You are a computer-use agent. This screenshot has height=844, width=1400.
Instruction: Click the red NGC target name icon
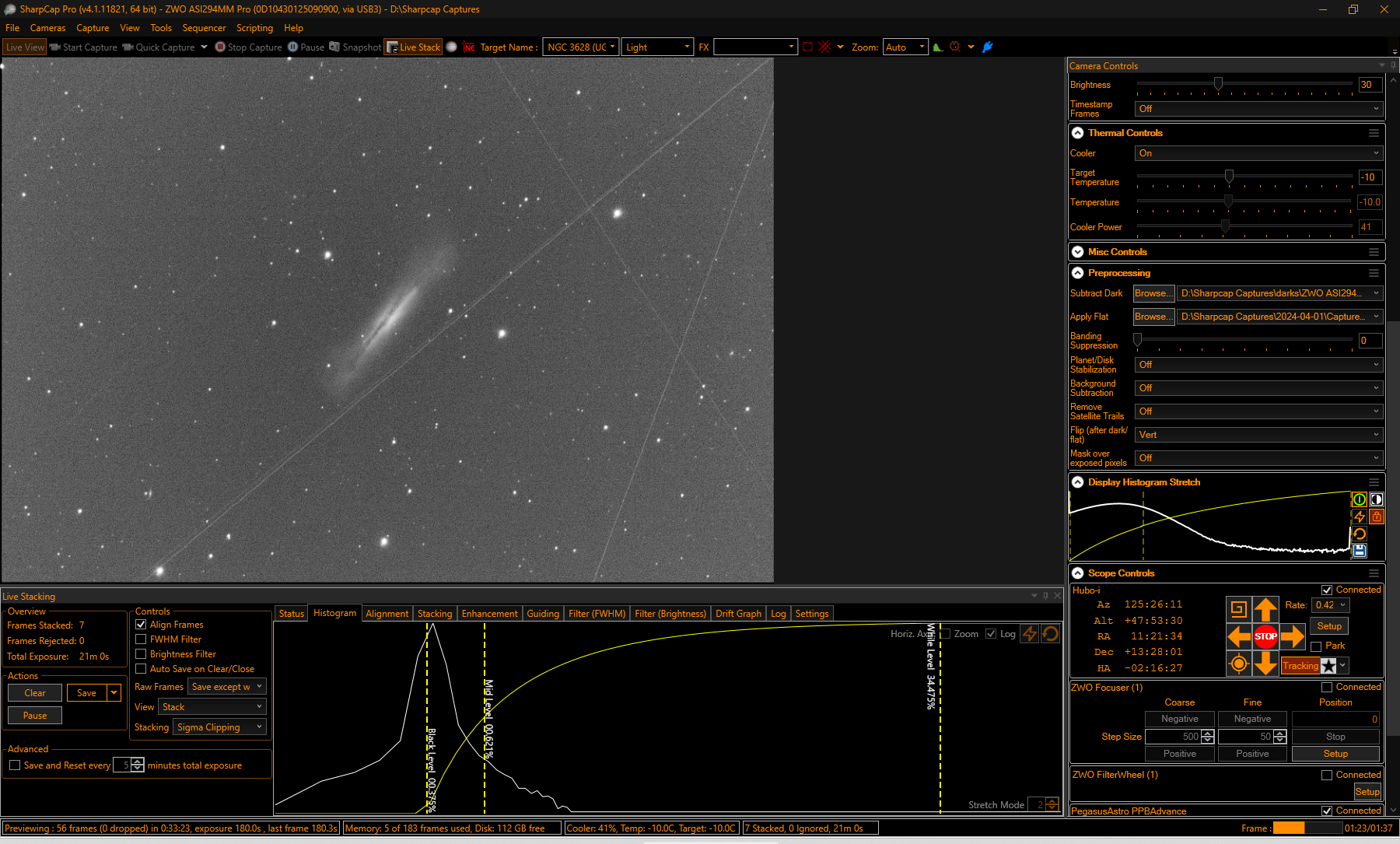coord(469,47)
